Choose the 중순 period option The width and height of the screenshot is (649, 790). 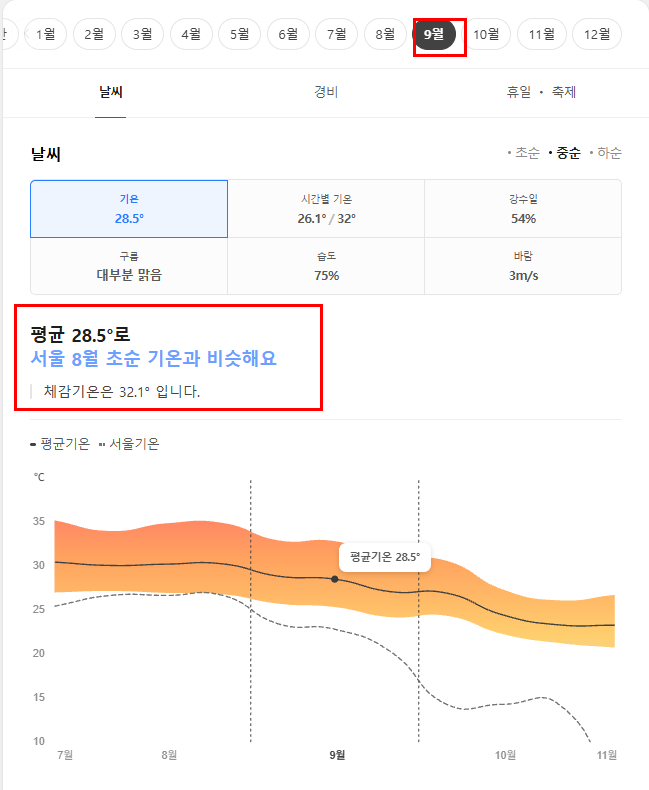pos(565,153)
